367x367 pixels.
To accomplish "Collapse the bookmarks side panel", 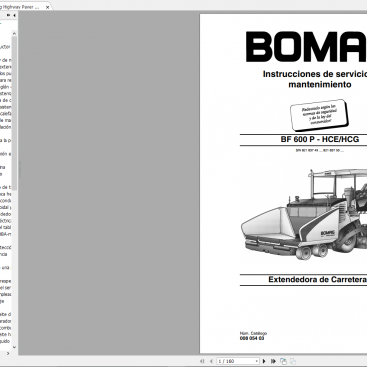I will [x=14, y=15].
